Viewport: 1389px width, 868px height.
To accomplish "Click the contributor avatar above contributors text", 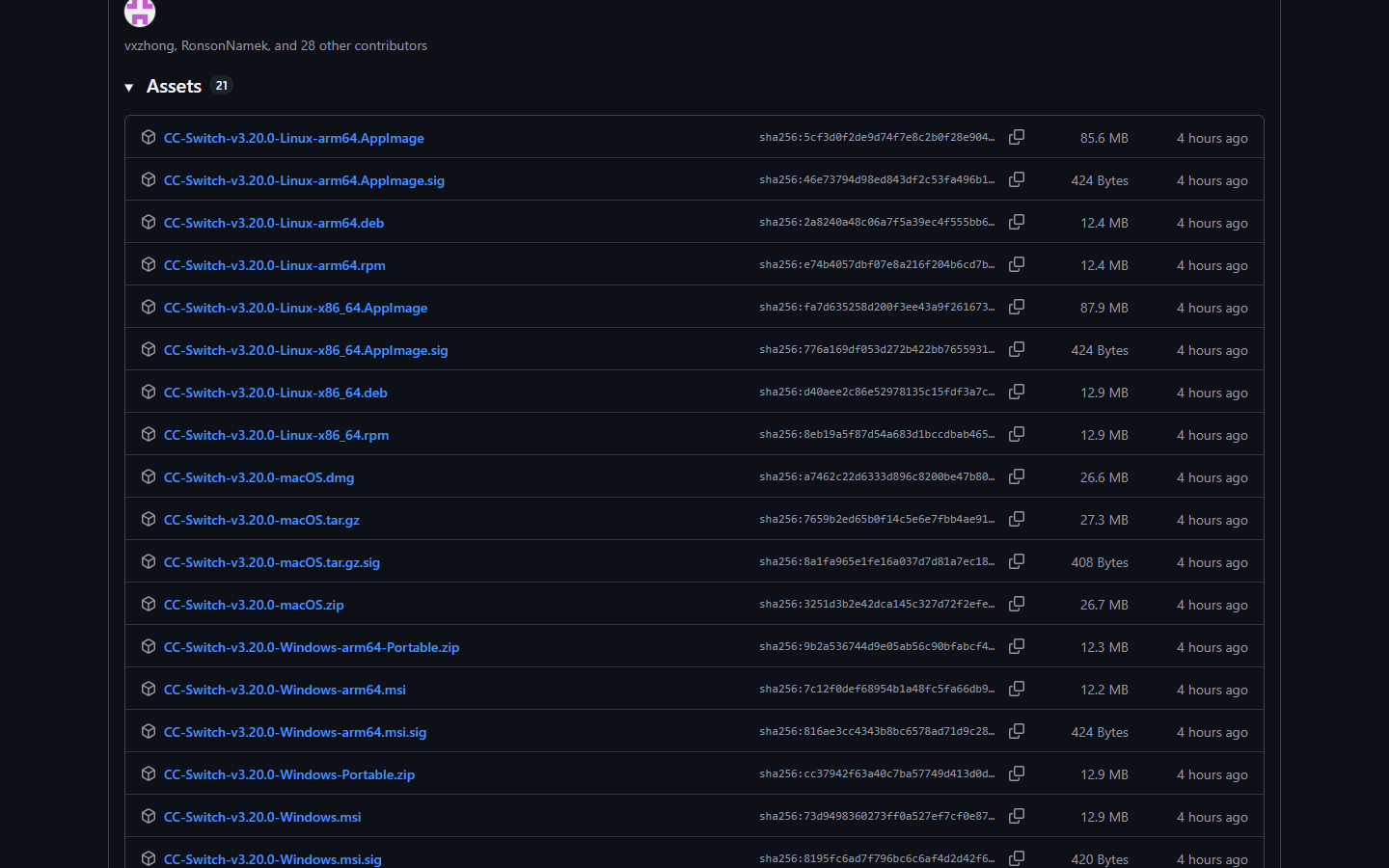I will click(x=140, y=12).
